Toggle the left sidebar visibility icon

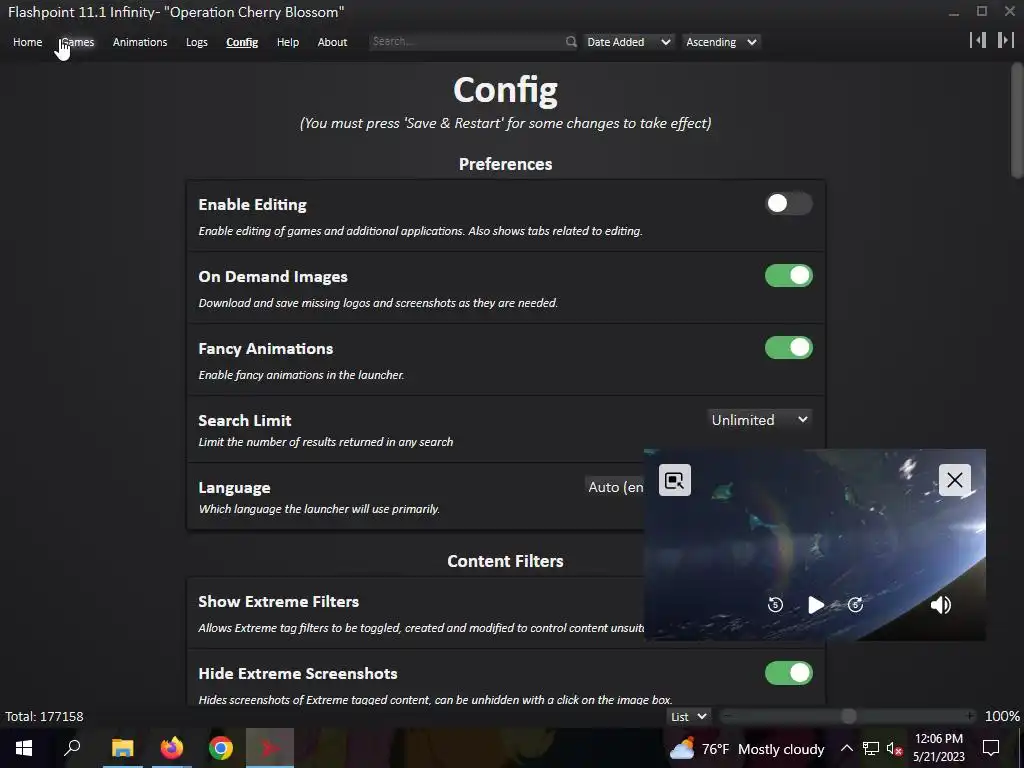click(x=978, y=40)
